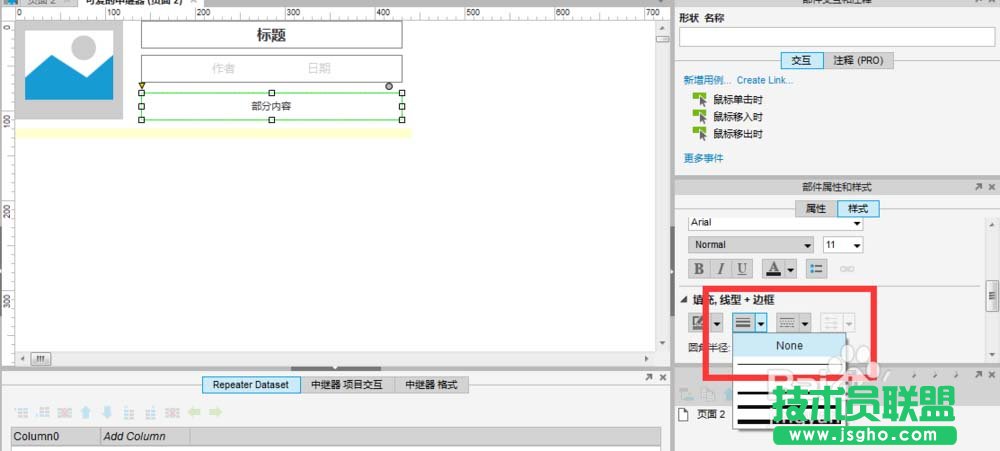Click the fill color bucket icon

[x=698, y=323]
